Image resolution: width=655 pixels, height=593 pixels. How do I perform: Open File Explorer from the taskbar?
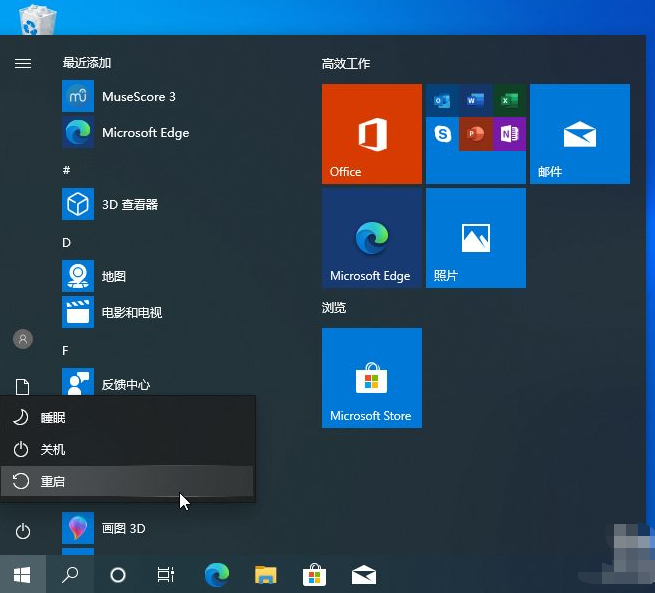[x=265, y=575]
